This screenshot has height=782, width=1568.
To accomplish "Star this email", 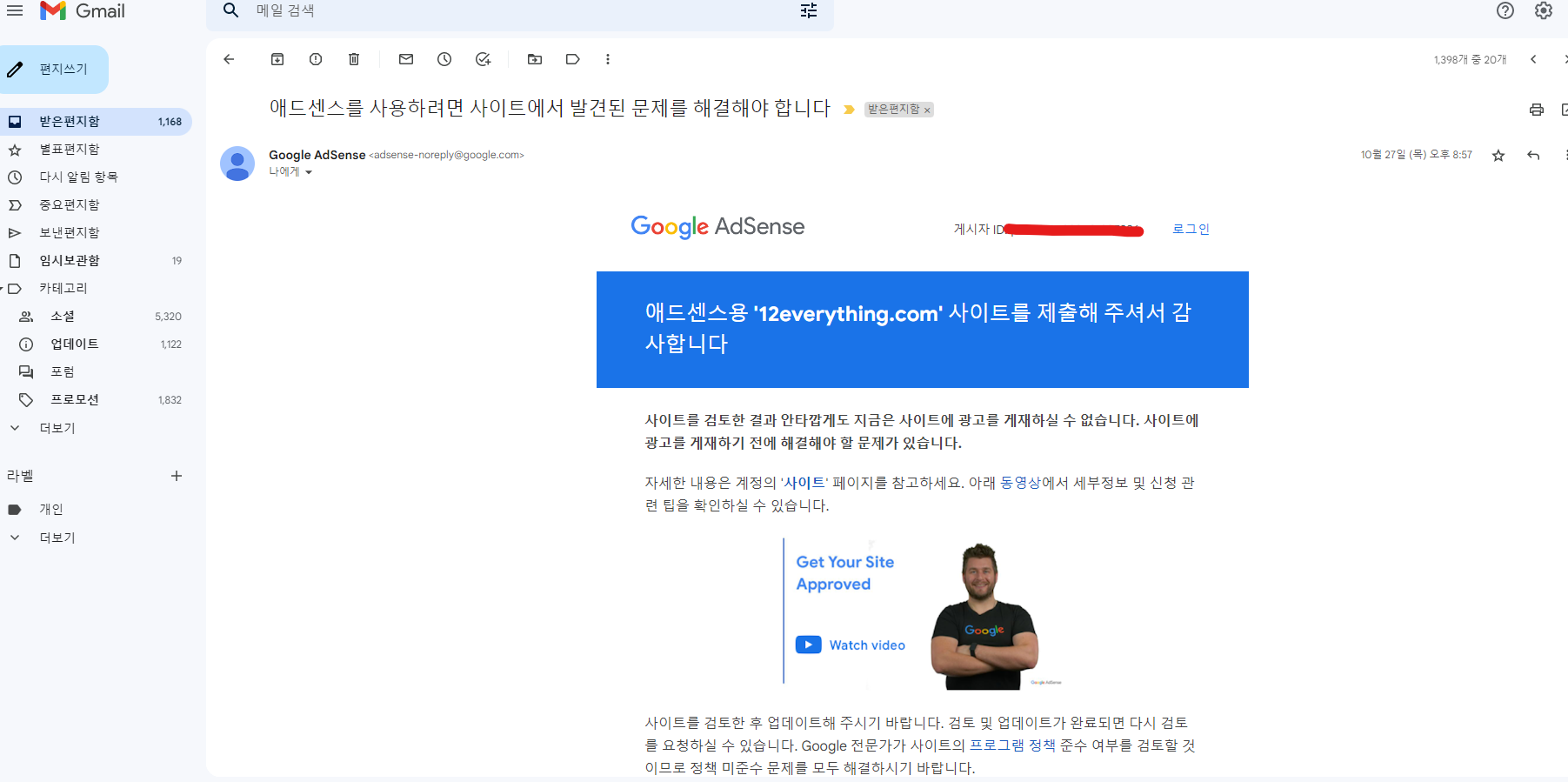I will (1498, 155).
